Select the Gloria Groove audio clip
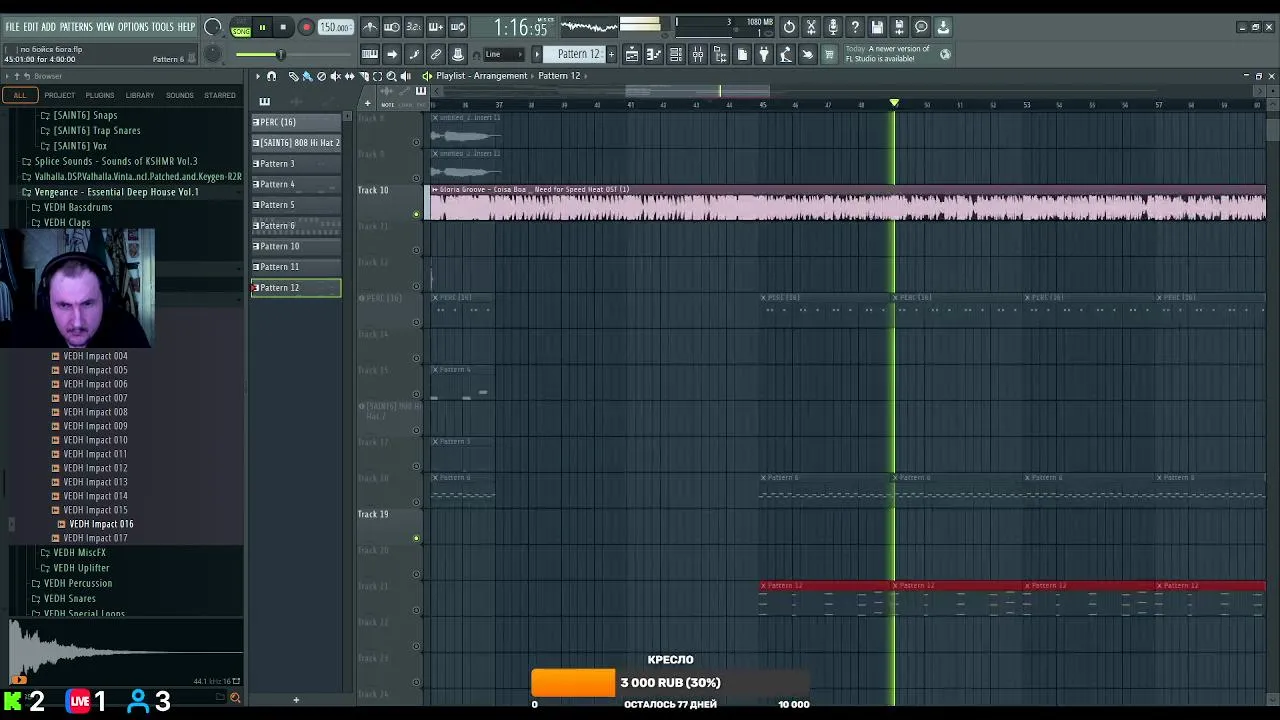Screen dimensions: 1280x720 (x=848, y=203)
